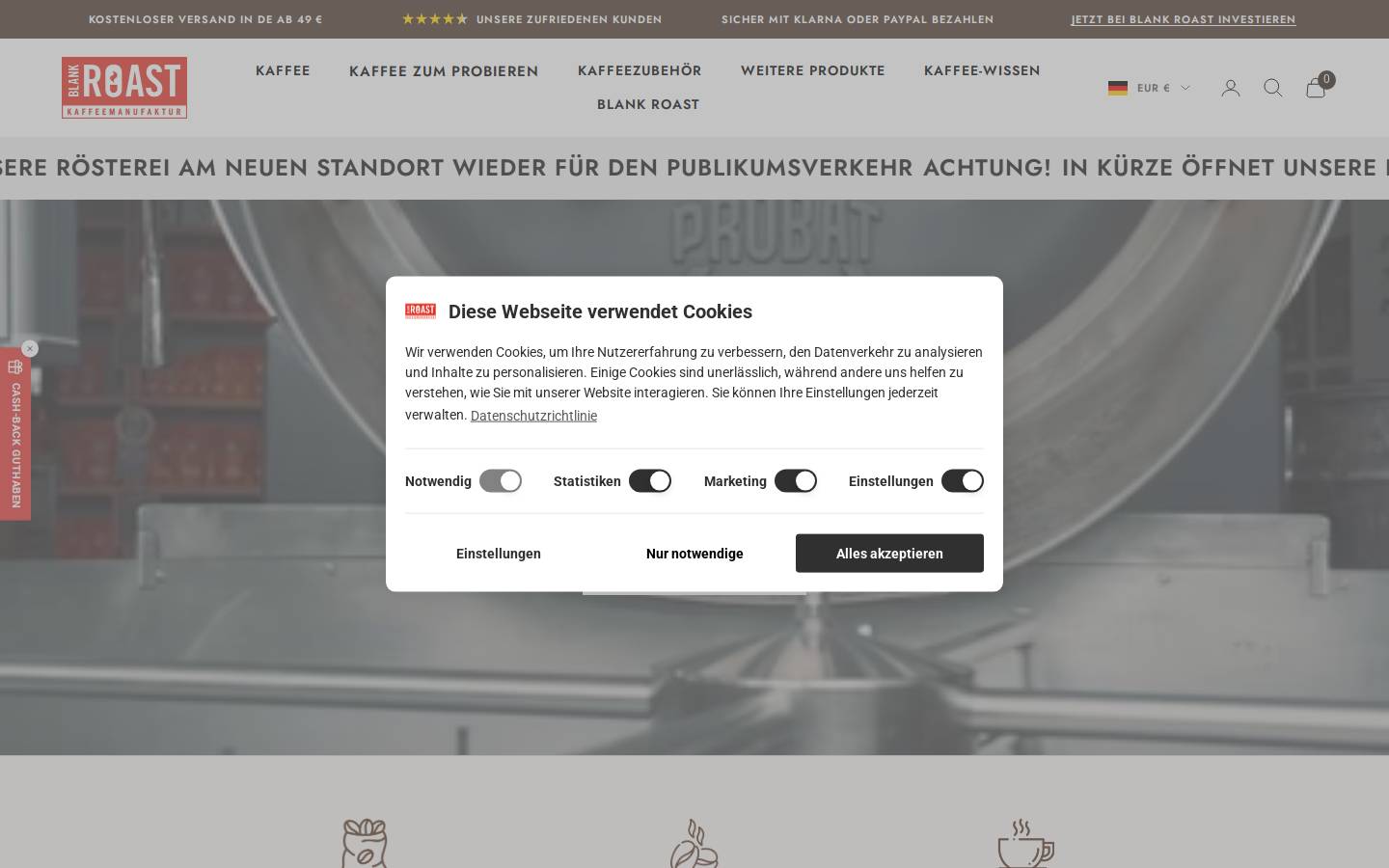Turn off the Einstellungen cookie switch
Image resolution: width=1389 pixels, height=868 pixels.
tap(963, 481)
